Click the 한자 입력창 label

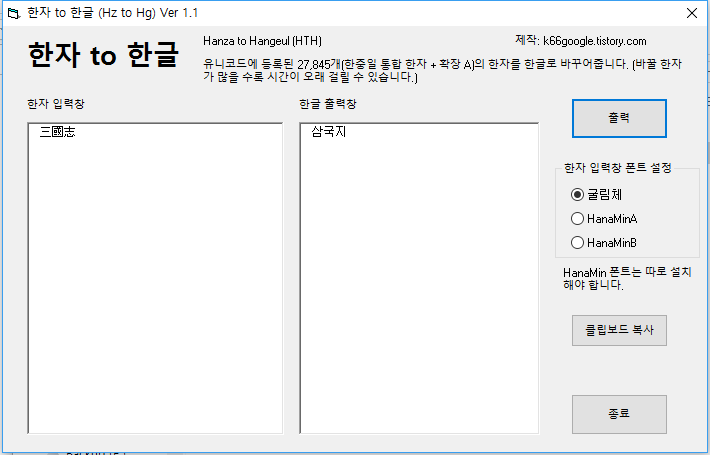[56, 104]
